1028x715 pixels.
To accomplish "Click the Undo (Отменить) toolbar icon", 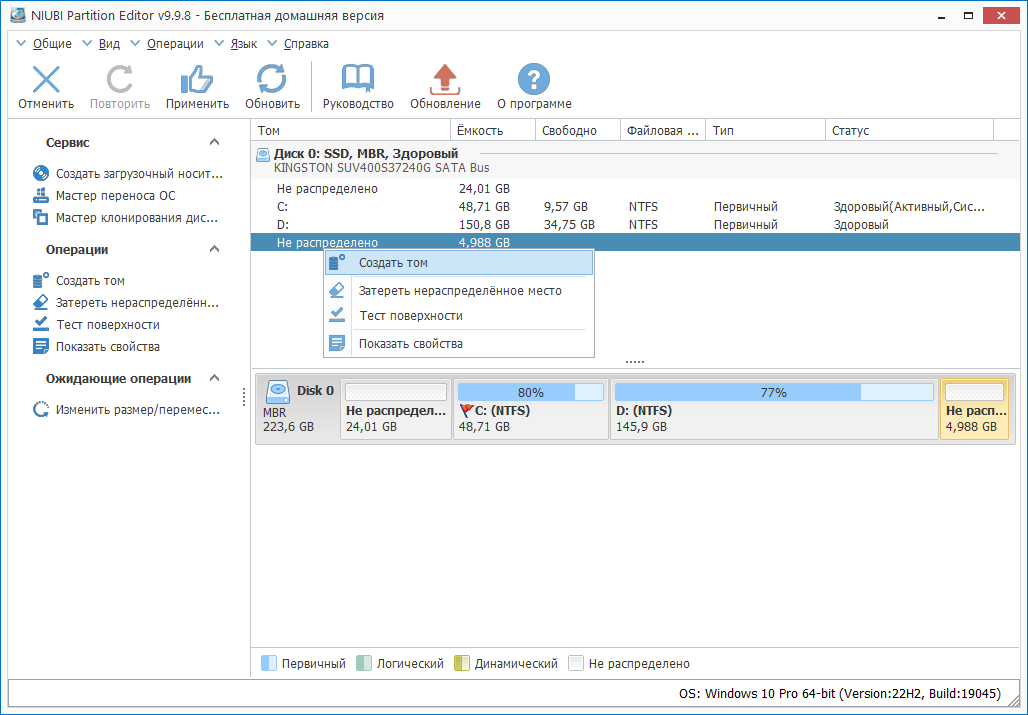I will [46, 81].
